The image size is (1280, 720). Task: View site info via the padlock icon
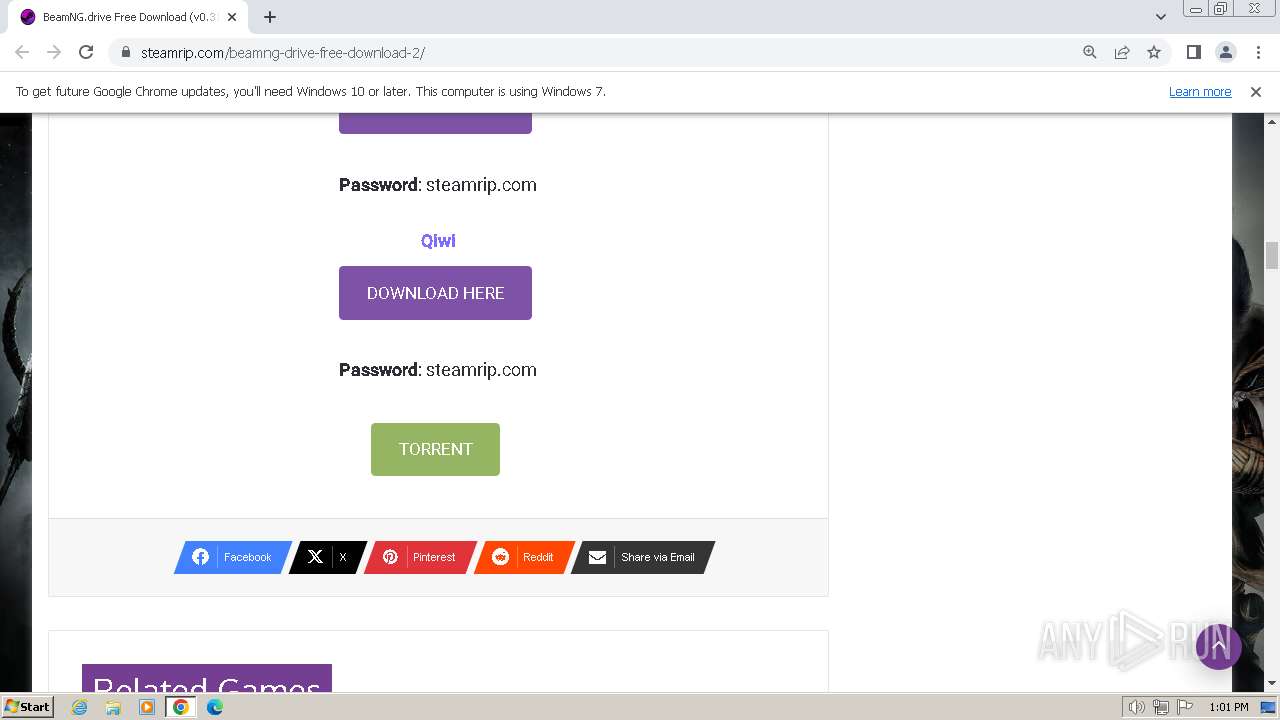(x=125, y=52)
